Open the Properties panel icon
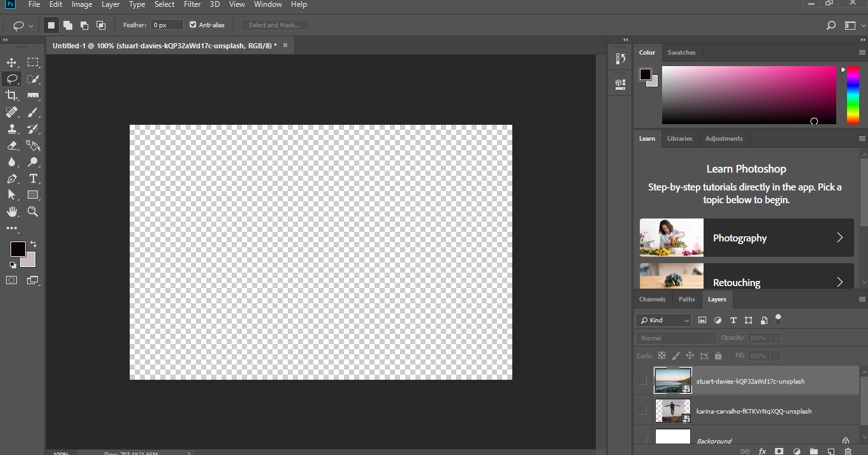Viewport: 868px width, 455px height. click(620, 84)
